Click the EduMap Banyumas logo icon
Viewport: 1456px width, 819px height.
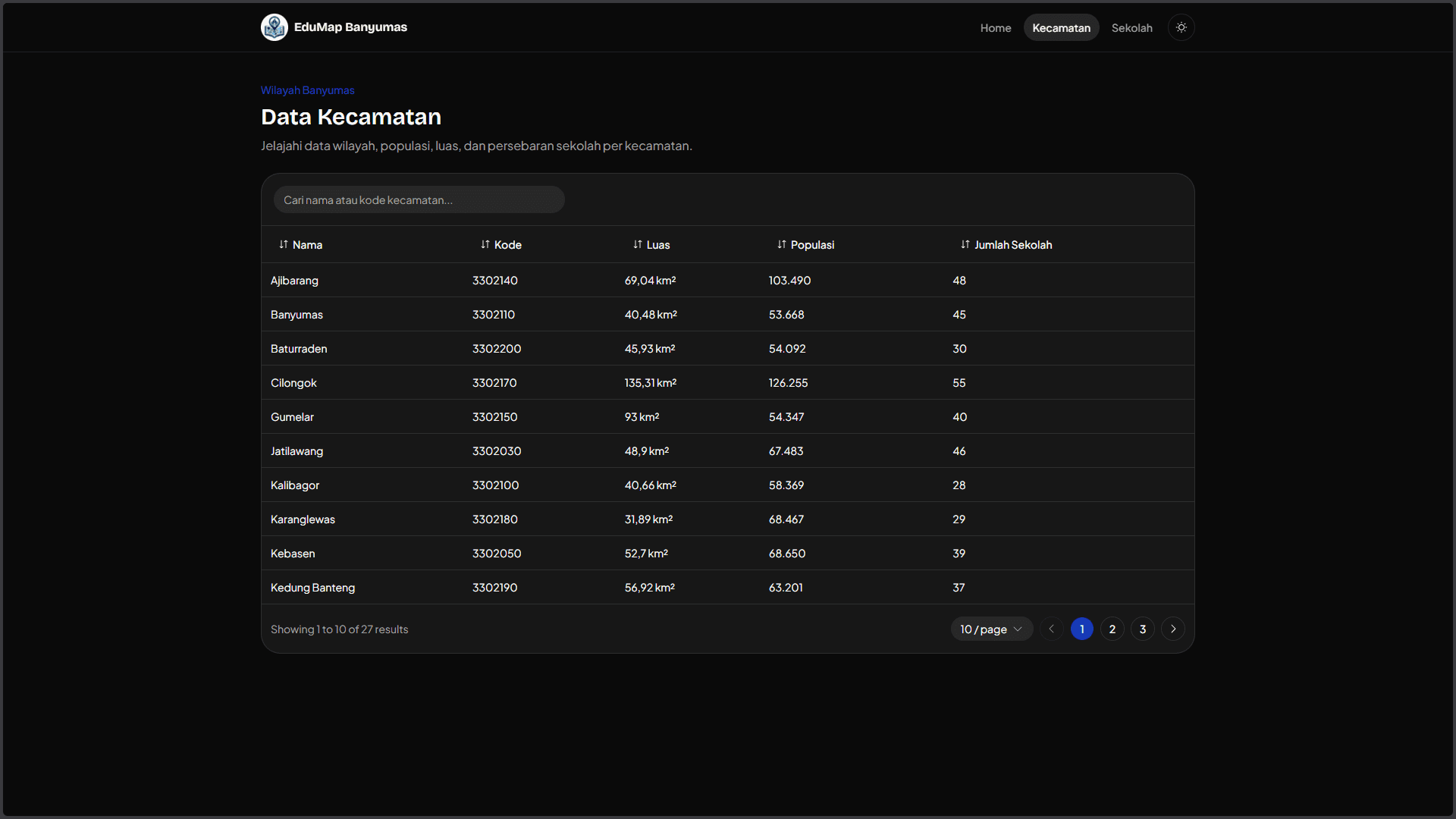point(274,27)
